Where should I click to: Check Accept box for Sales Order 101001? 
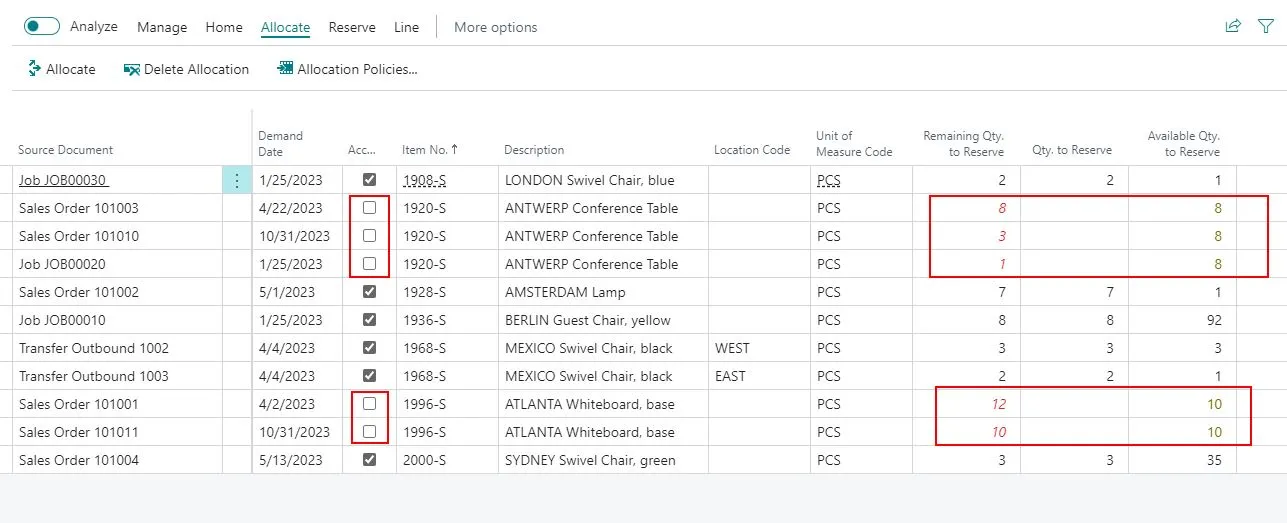pyautogui.click(x=370, y=404)
